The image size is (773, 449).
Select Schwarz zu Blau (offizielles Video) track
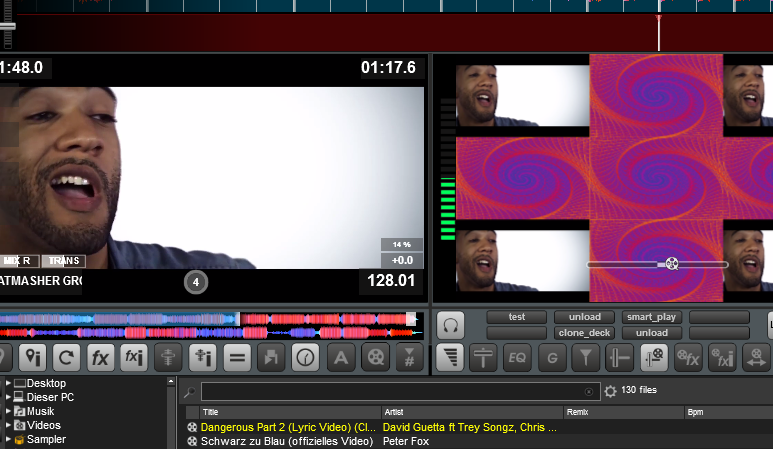point(287,441)
